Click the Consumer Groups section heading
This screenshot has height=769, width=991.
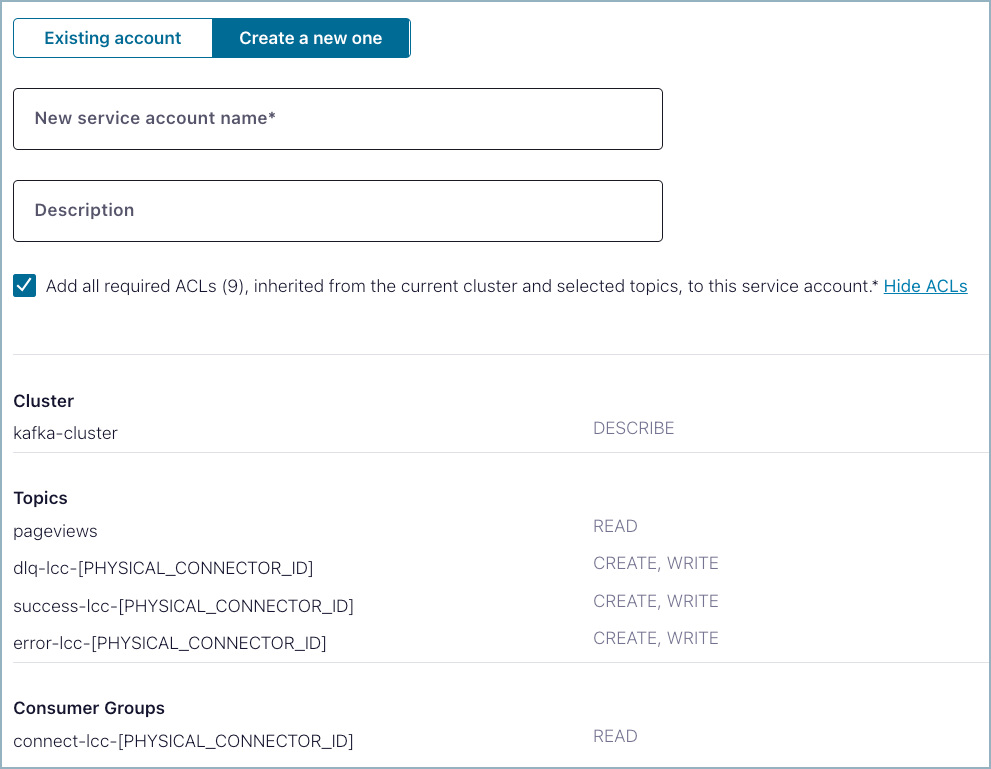(88, 707)
